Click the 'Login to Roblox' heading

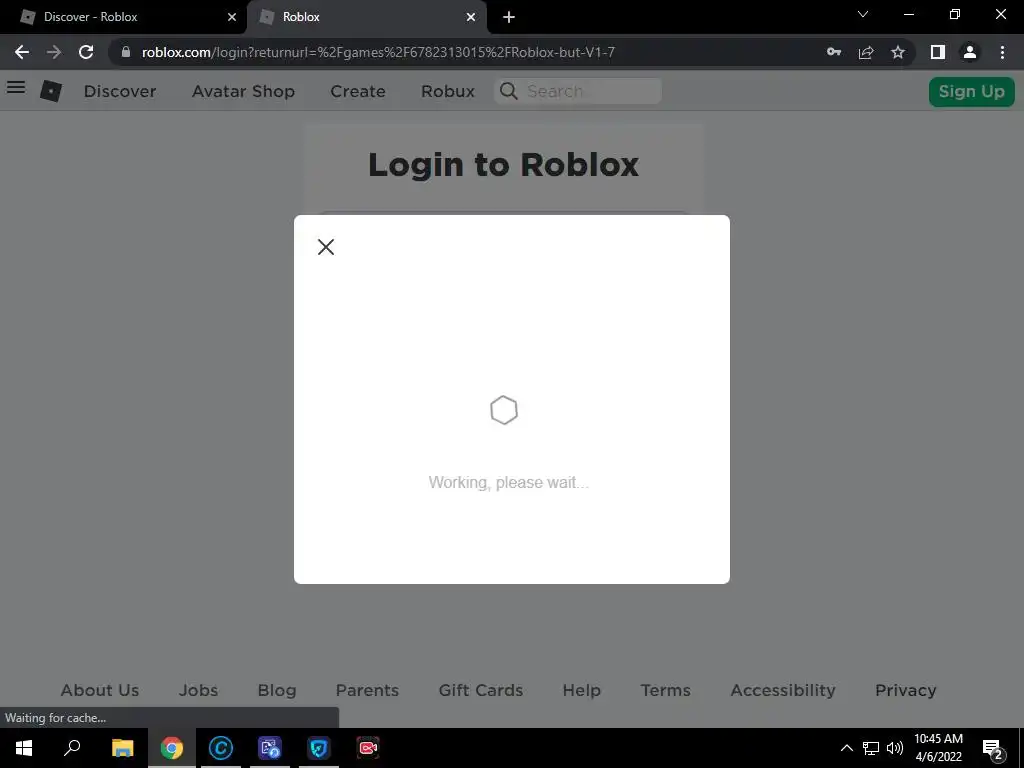[504, 165]
